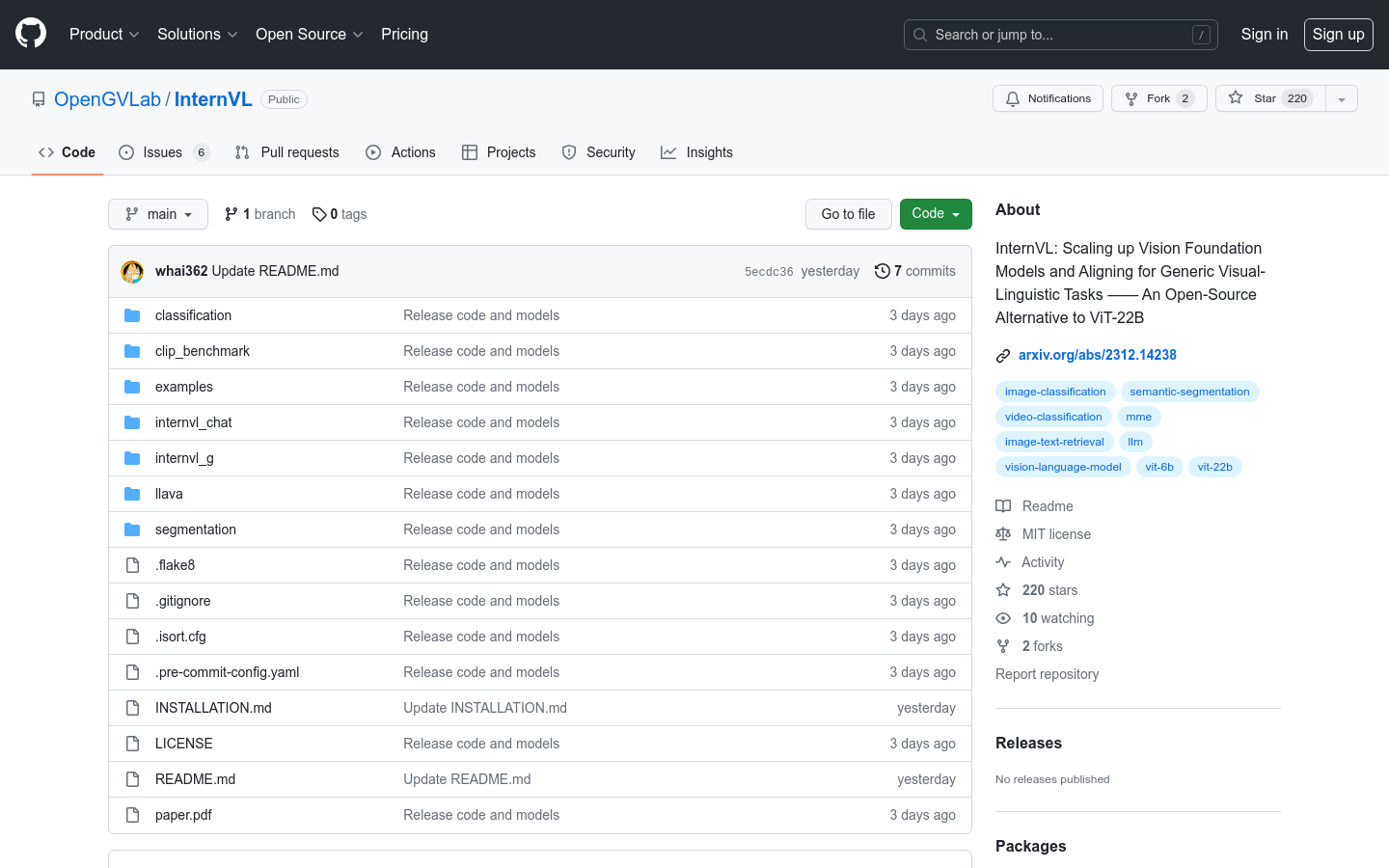Click the image-classification topic tag

tap(1055, 392)
